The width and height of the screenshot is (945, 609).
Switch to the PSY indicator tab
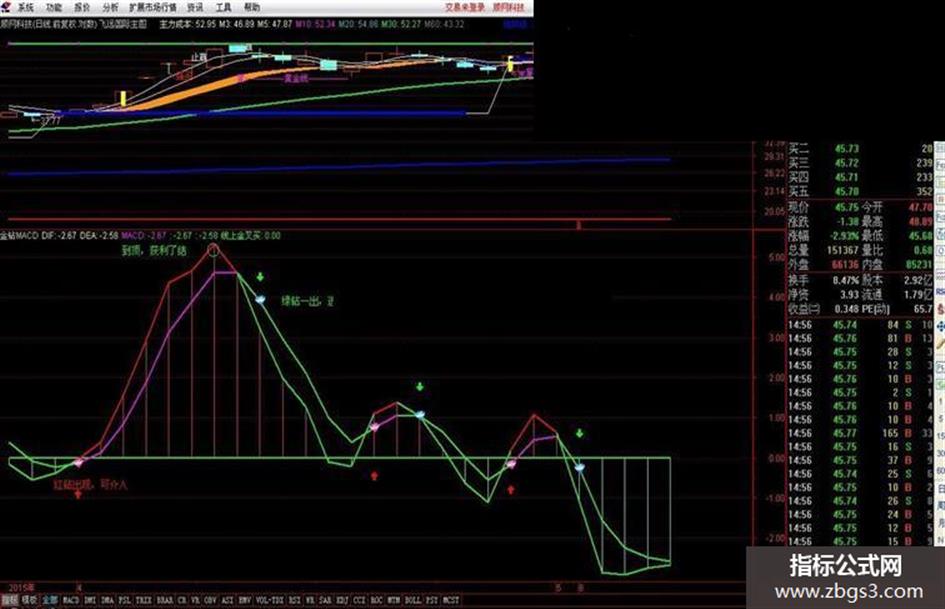[432, 600]
